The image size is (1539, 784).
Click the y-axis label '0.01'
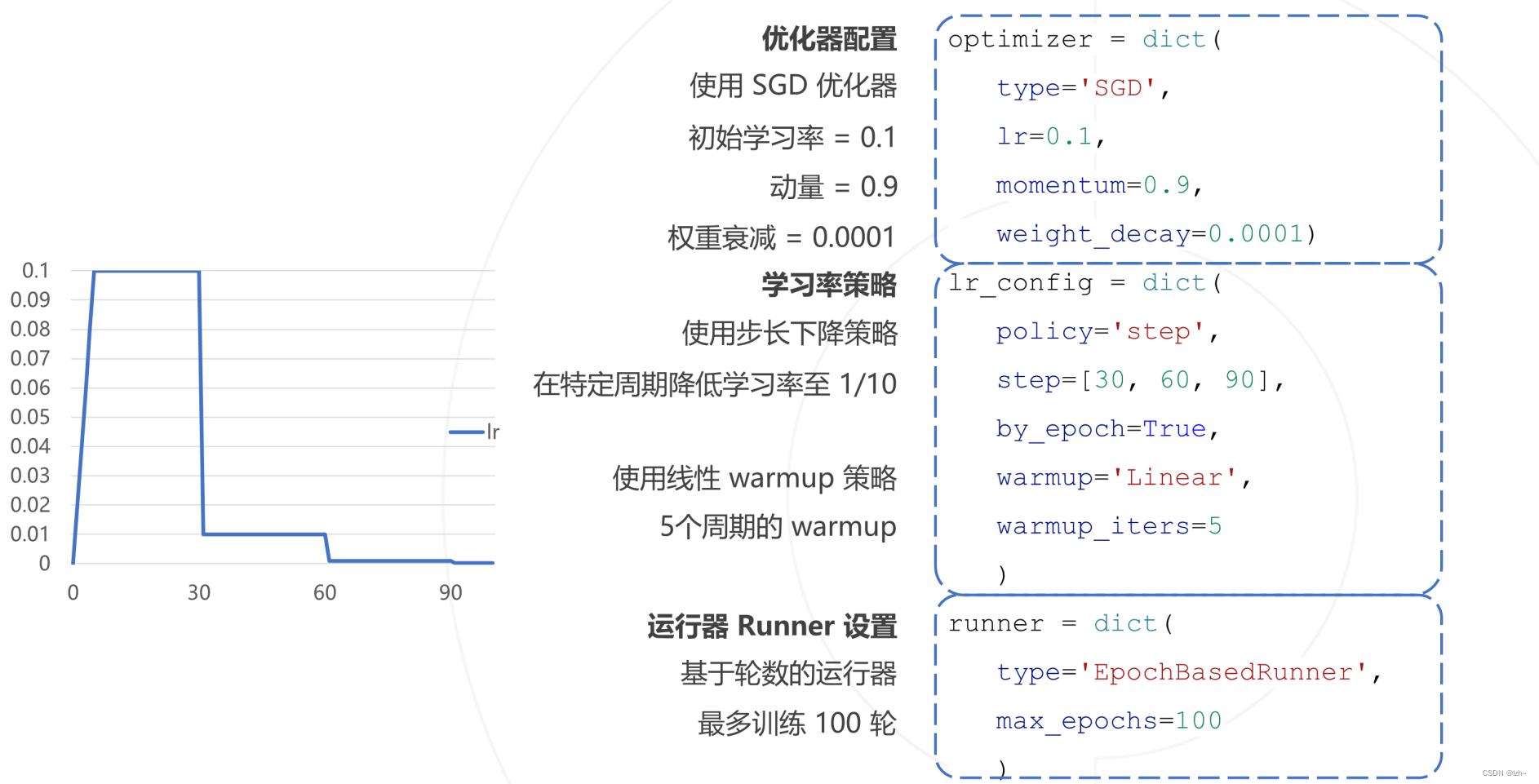coord(30,534)
